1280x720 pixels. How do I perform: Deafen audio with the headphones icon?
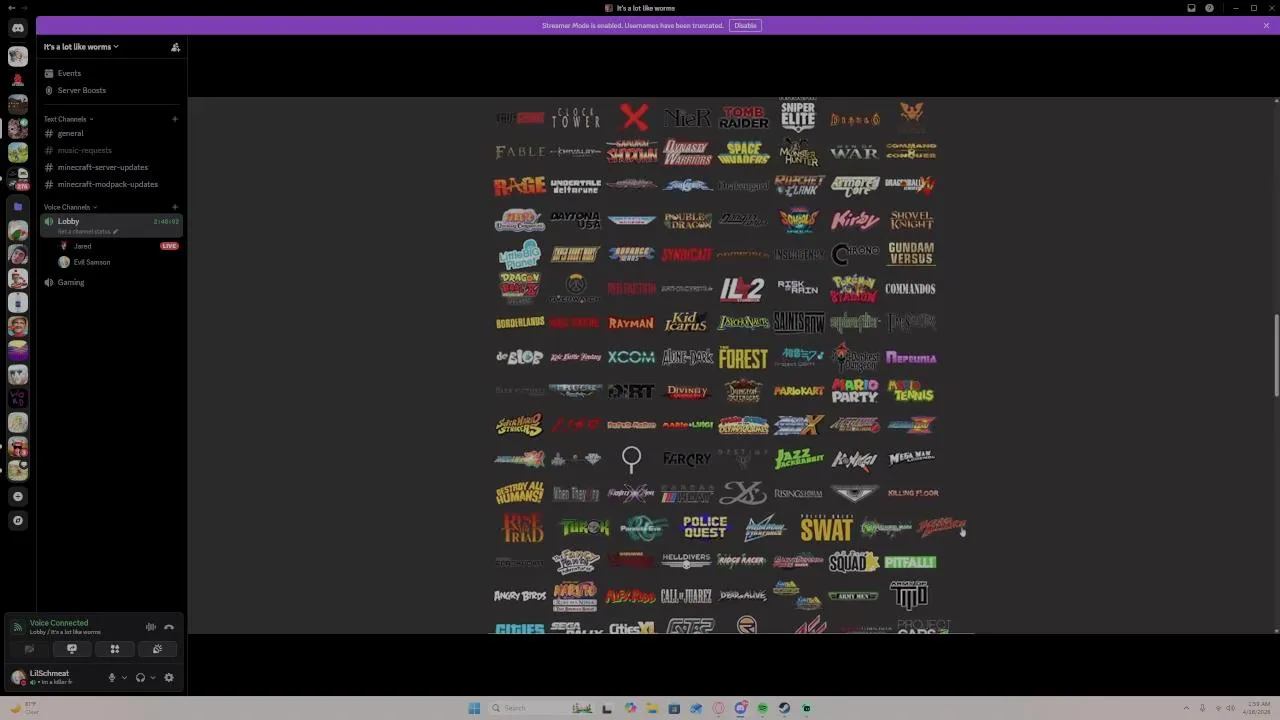tap(140, 677)
